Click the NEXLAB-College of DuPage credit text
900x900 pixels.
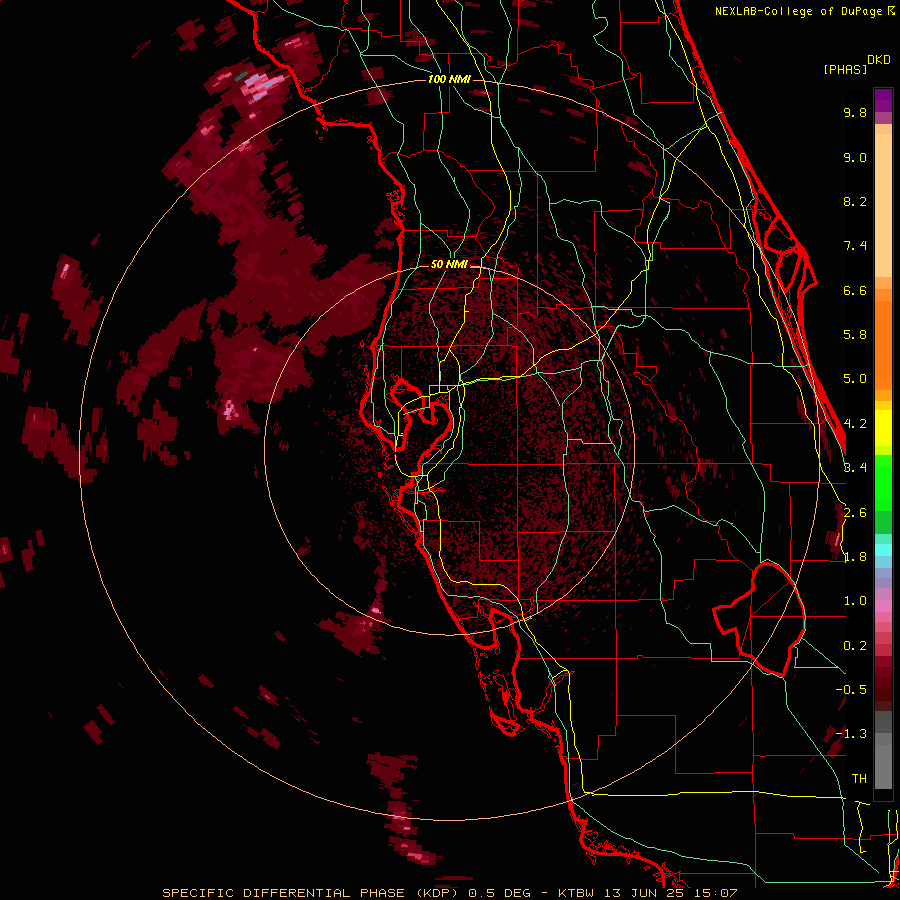(x=798, y=11)
